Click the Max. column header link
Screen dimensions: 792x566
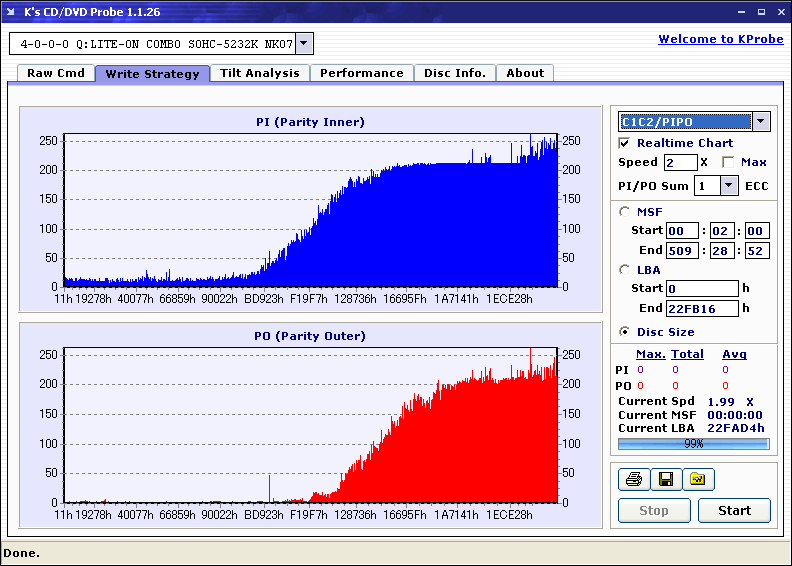click(x=651, y=354)
